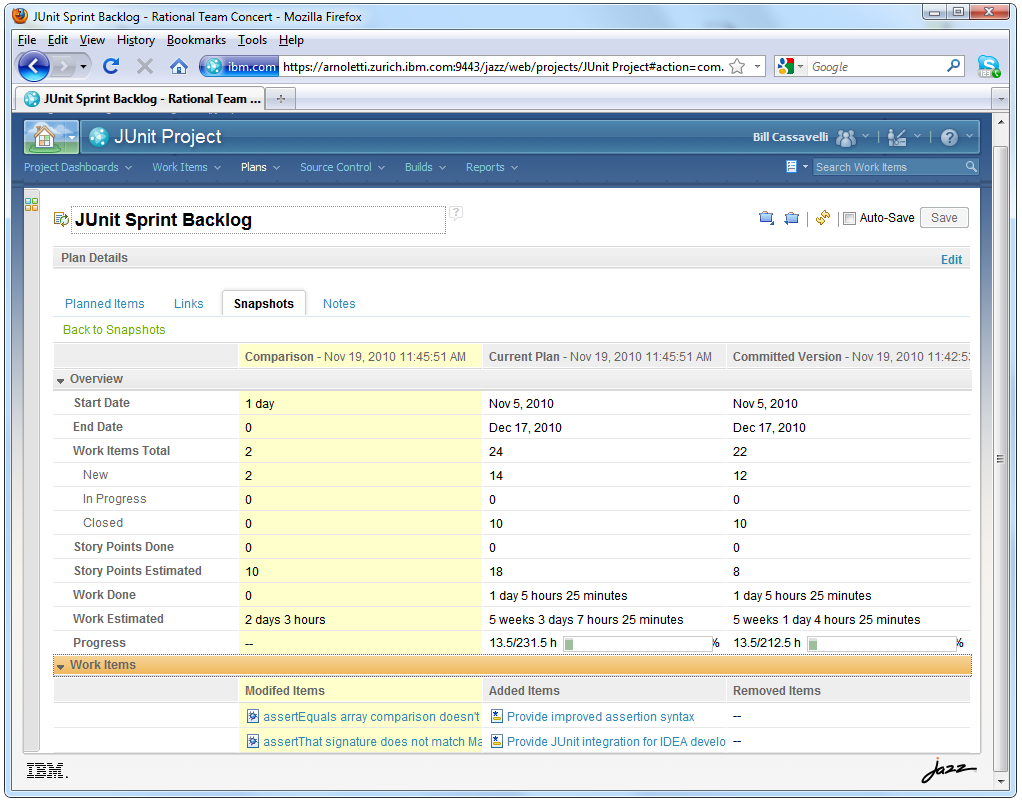Click the magnifier in Search Work Items
Viewport: 1022px width, 802px height.
pyautogui.click(x=971, y=167)
